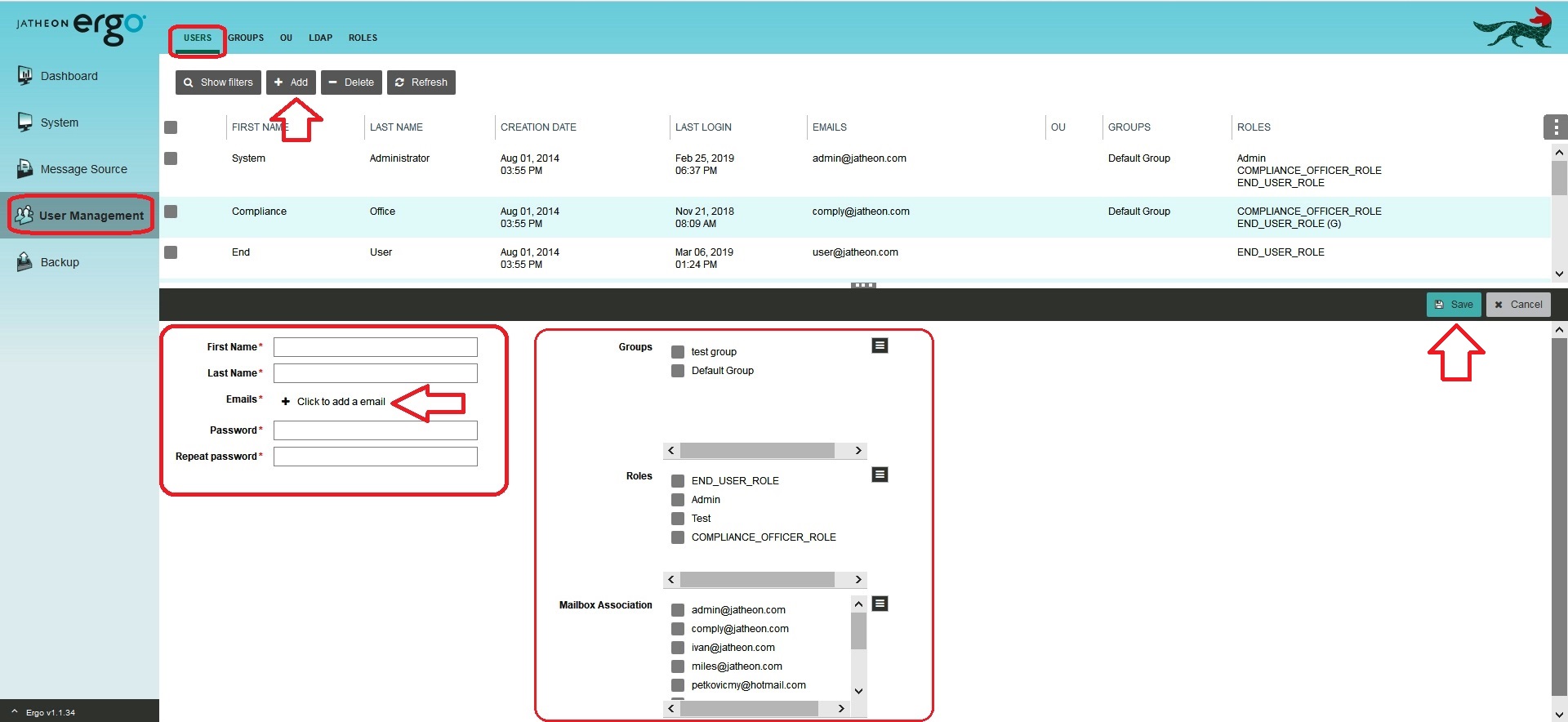
Task: Click the fox logo in the header
Action: click(1512, 28)
